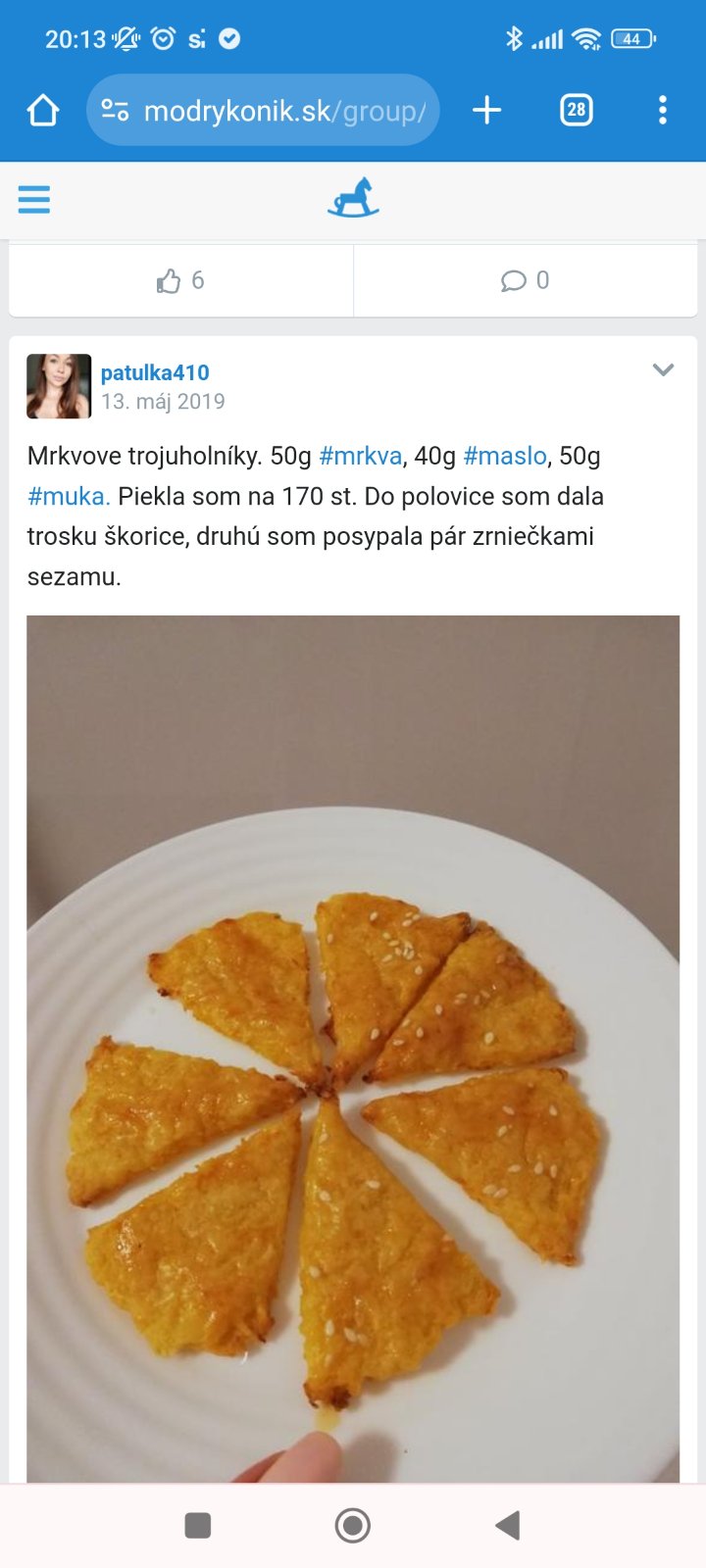This screenshot has width=706, height=1568.
Task: Open the patulka410 username link
Action: [155, 372]
